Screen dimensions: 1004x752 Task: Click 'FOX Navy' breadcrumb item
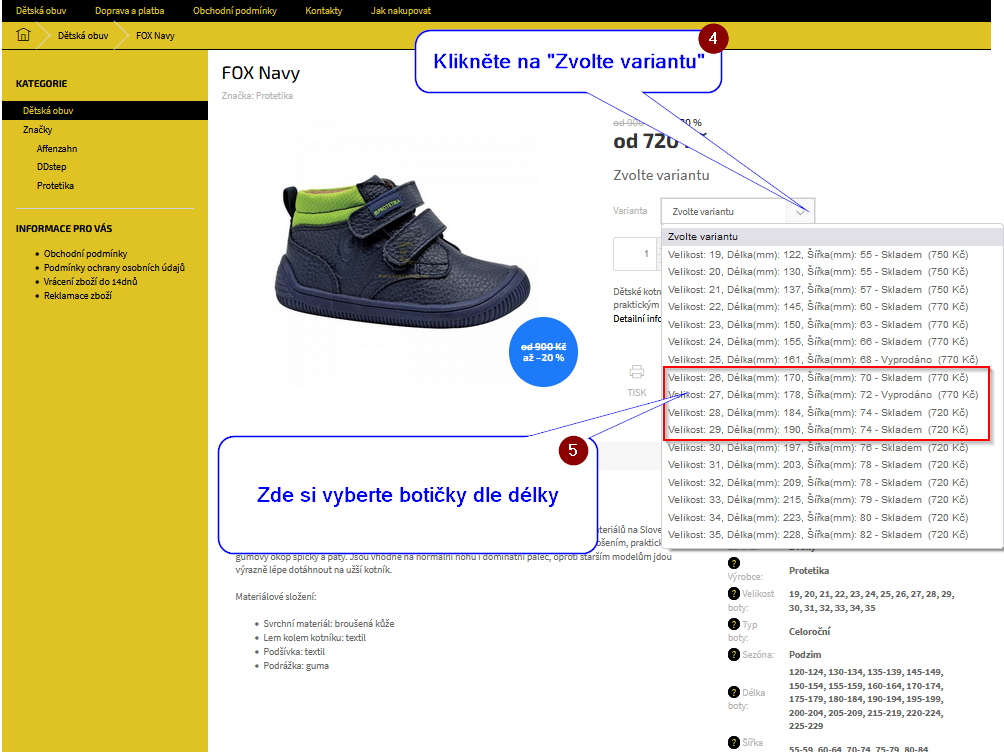[x=155, y=36]
